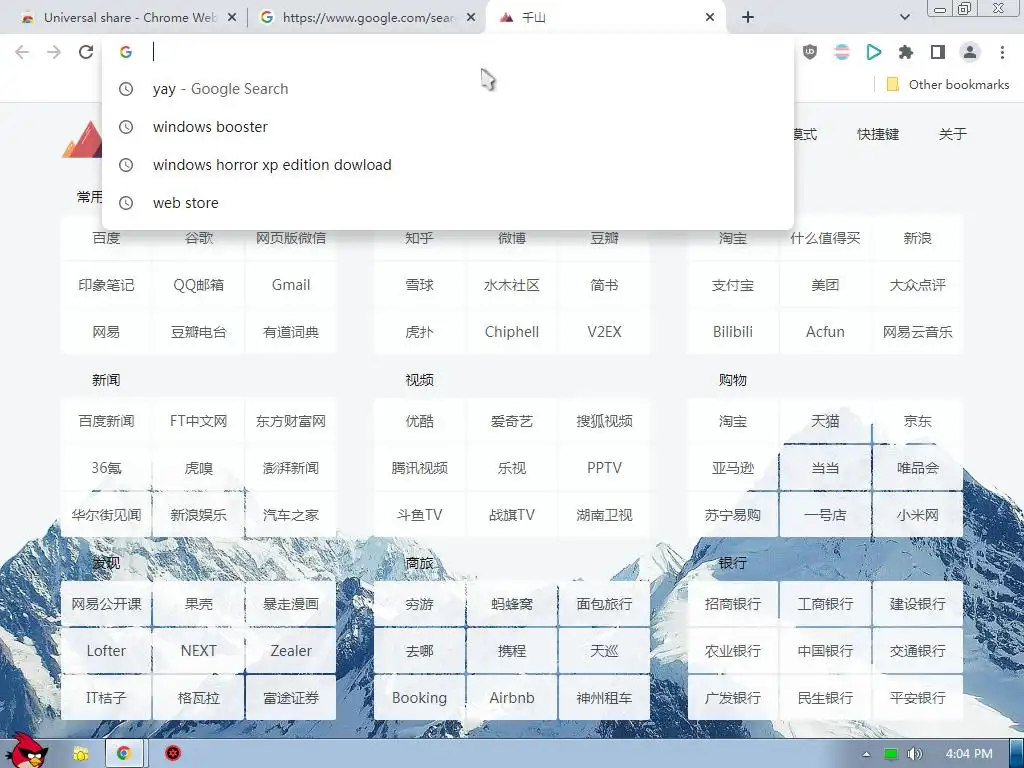
Task: Open the 支付宝 tile
Action: [x=732, y=285]
